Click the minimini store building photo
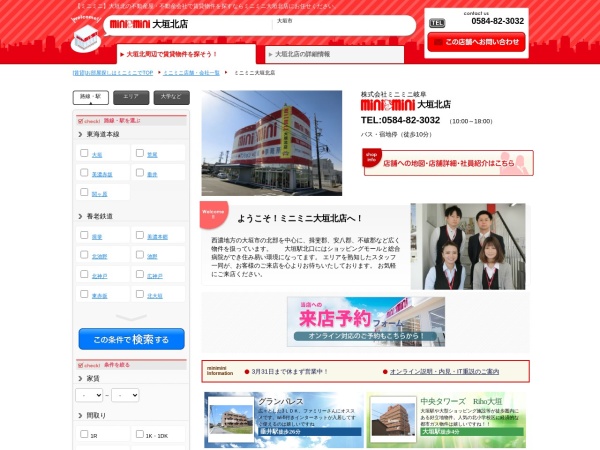The image size is (600, 450). pos(272,143)
